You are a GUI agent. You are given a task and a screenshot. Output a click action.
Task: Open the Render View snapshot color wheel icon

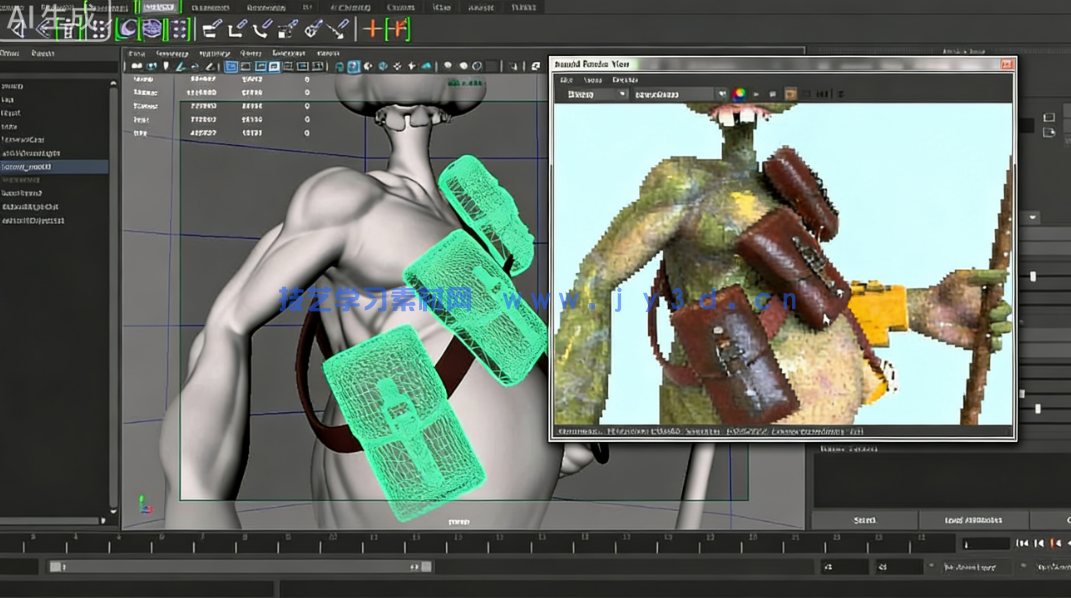pyautogui.click(x=740, y=93)
